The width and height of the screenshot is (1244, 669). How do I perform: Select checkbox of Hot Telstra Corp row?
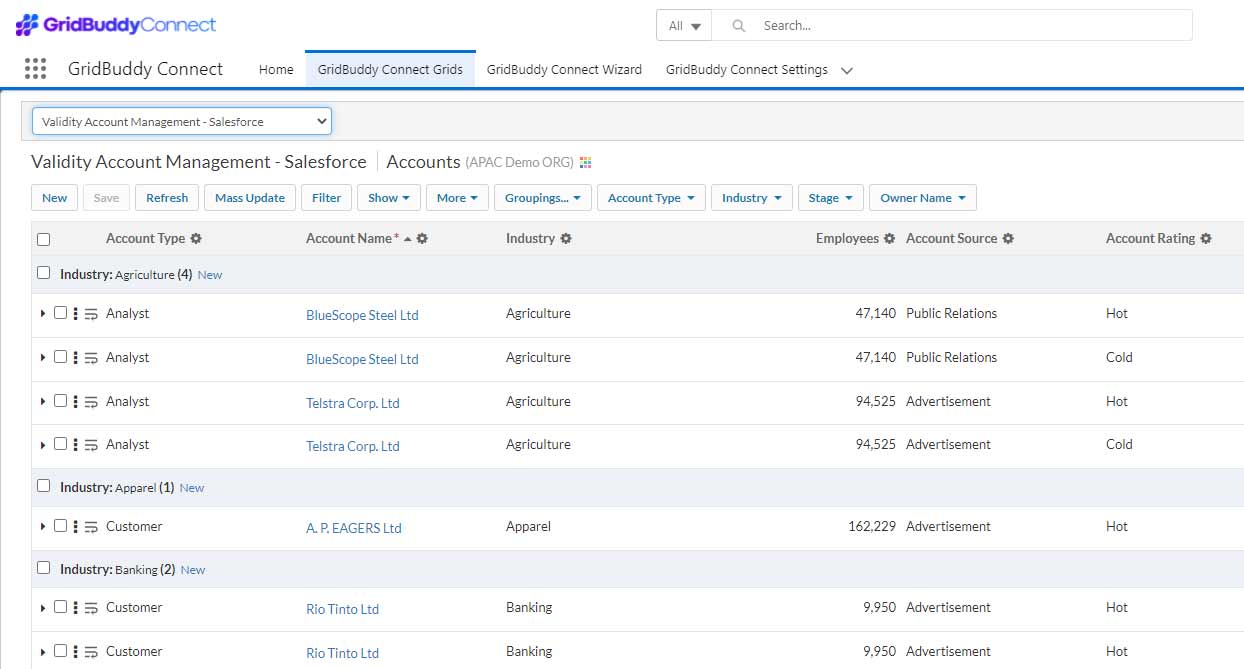click(x=60, y=401)
